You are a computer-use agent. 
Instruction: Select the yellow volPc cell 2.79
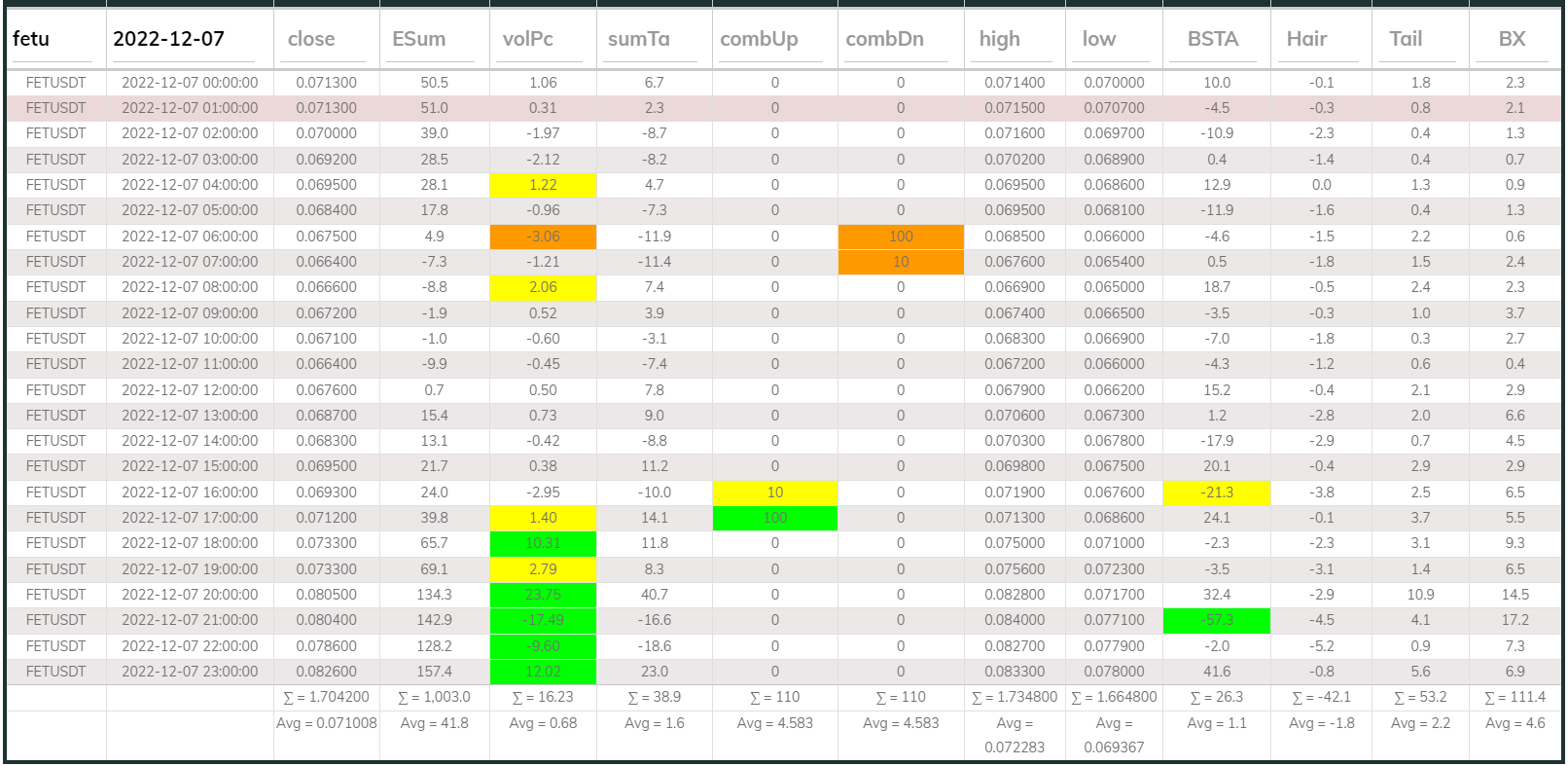[543, 569]
